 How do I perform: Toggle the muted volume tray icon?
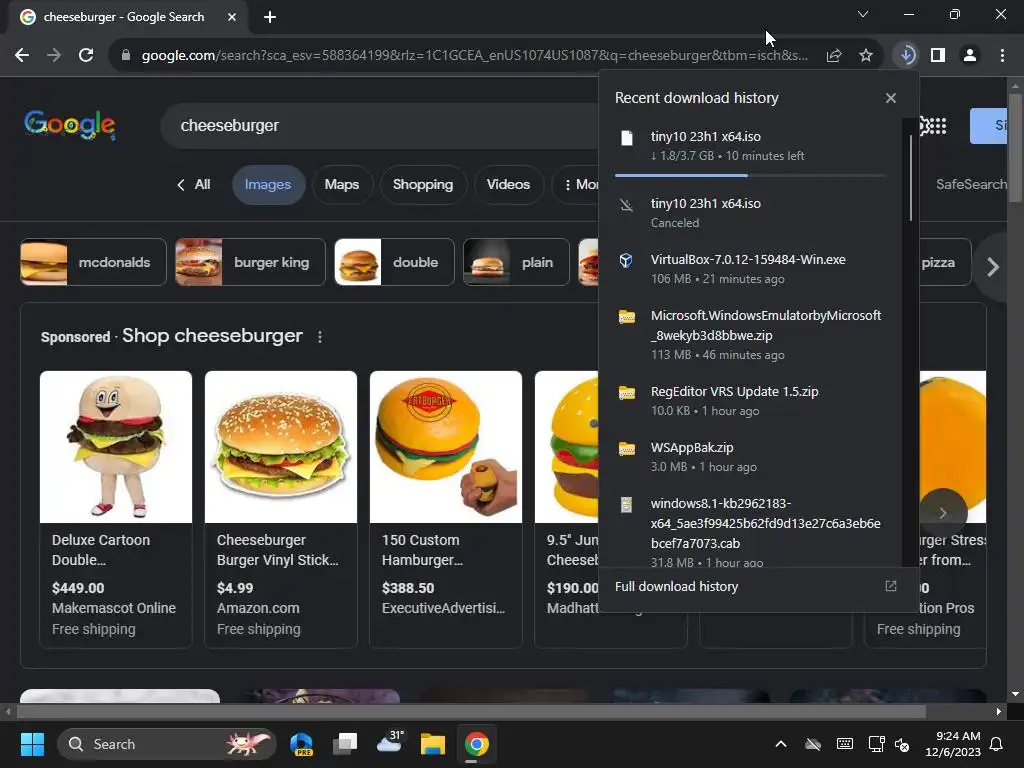click(x=902, y=744)
